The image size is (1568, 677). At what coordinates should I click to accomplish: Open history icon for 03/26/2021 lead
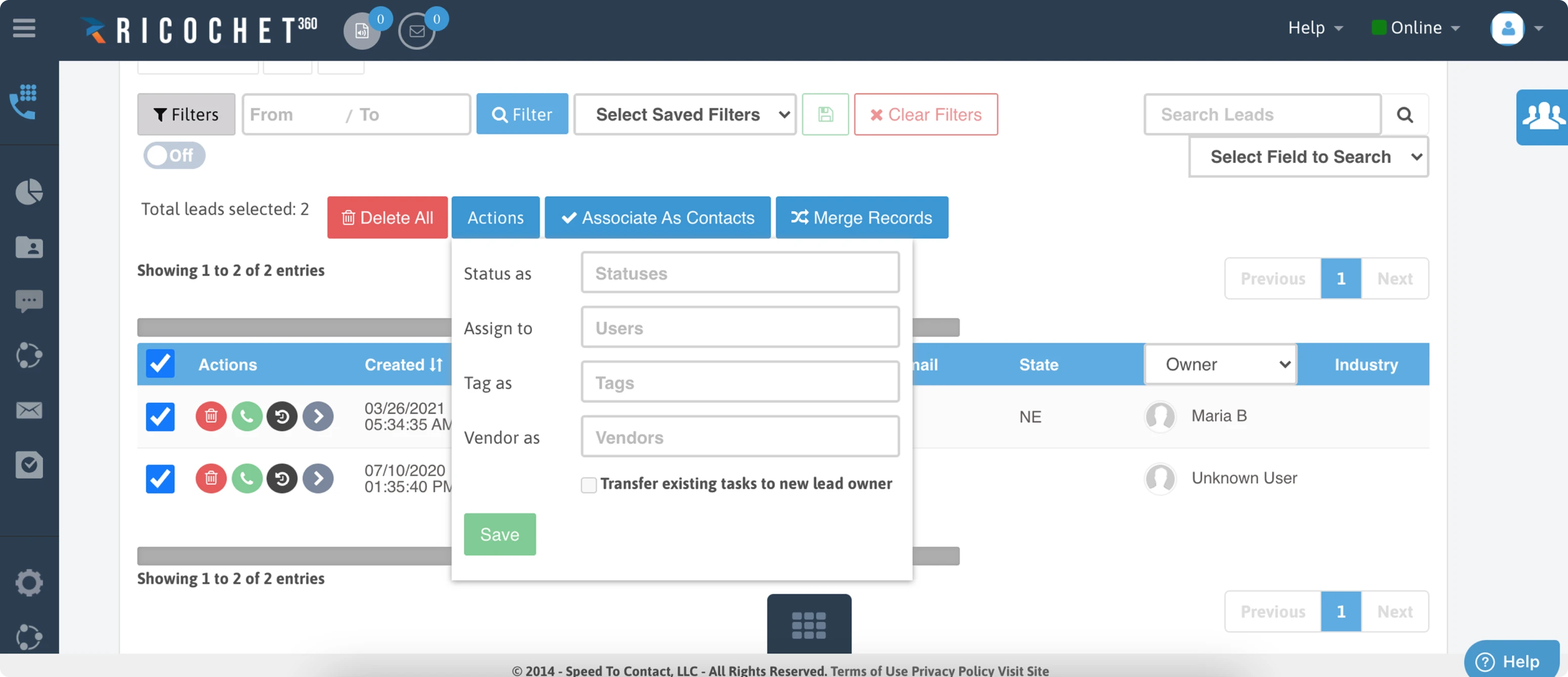[x=282, y=416]
